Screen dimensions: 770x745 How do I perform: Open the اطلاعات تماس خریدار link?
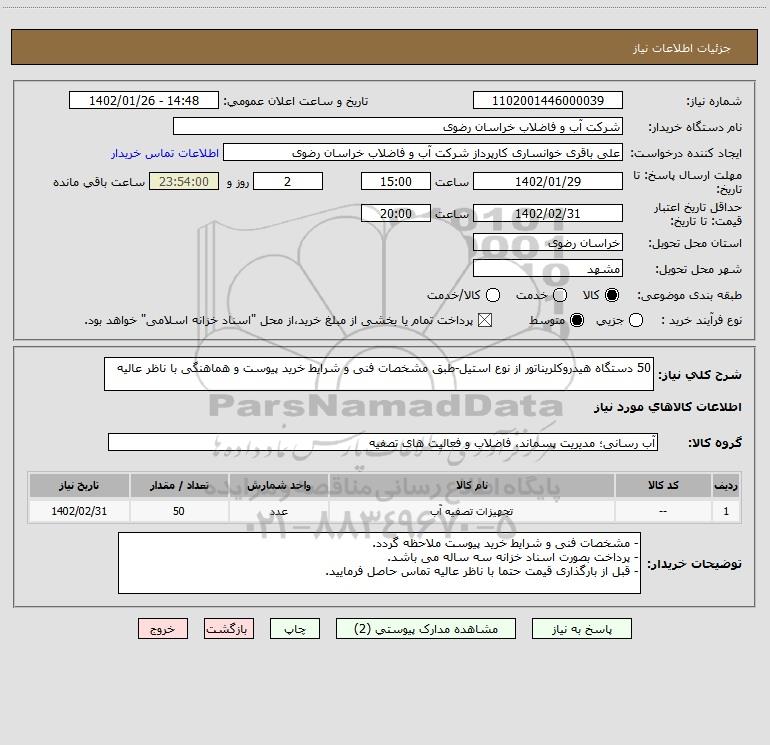(x=165, y=153)
